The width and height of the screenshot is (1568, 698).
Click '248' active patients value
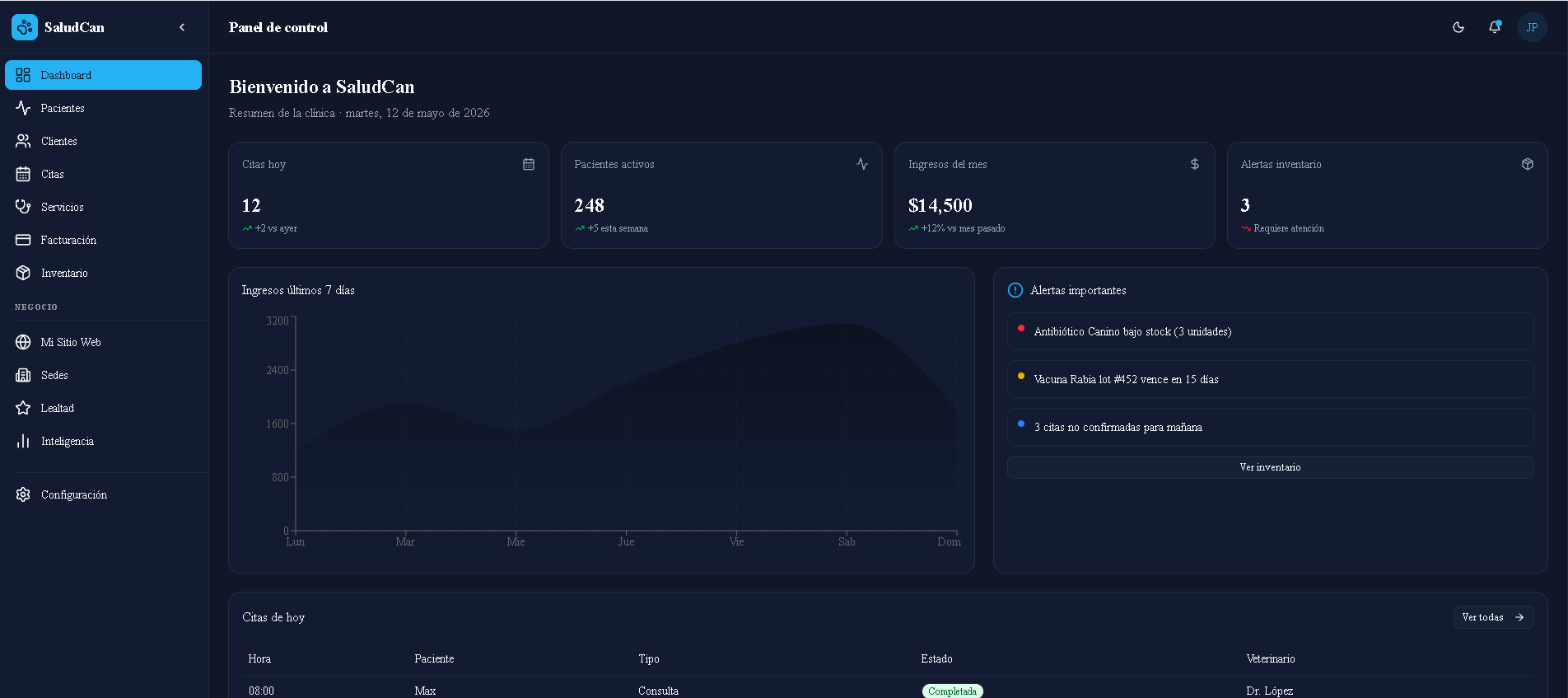[x=589, y=205]
